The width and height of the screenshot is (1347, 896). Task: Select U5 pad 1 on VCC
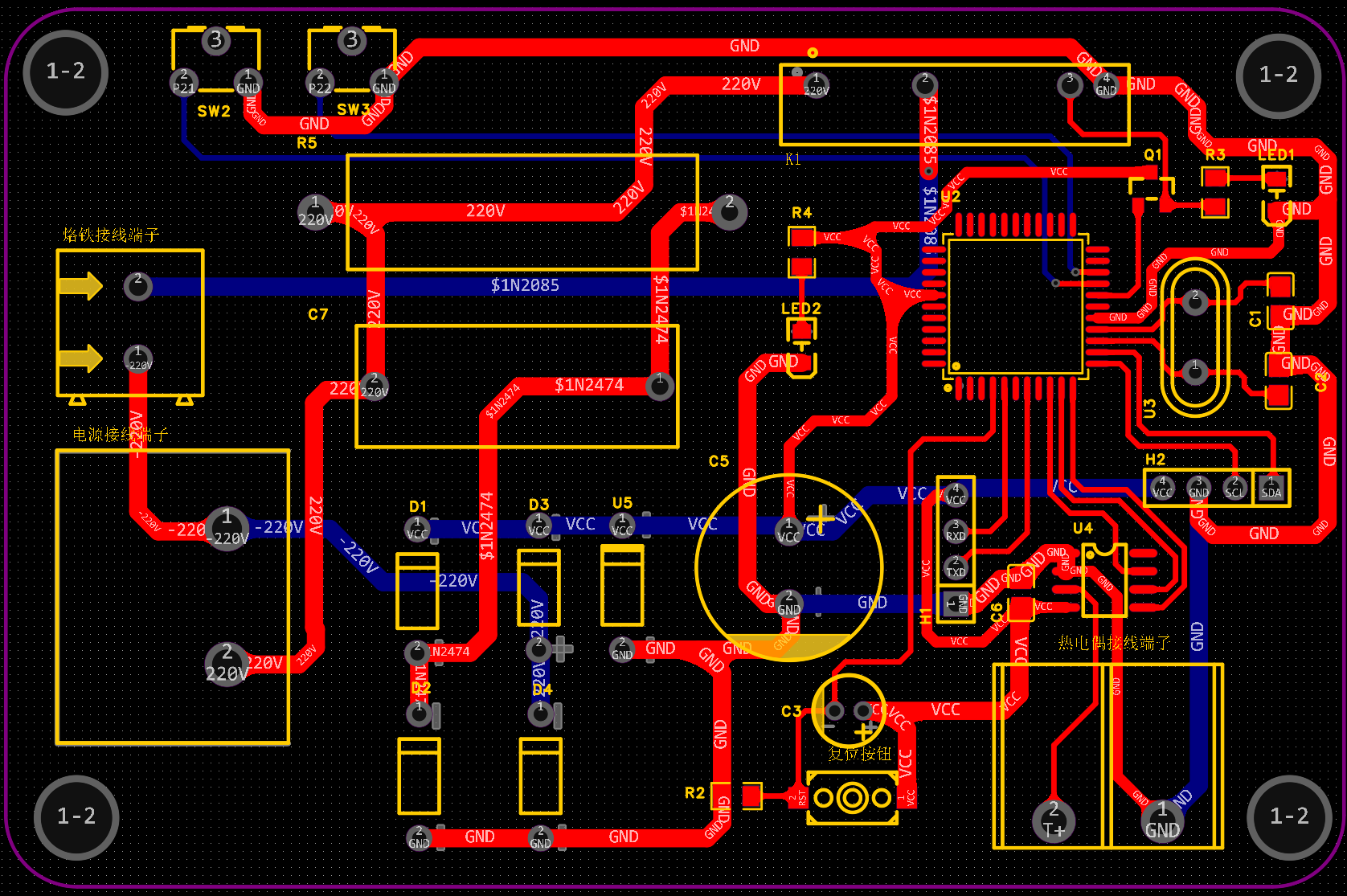622,526
